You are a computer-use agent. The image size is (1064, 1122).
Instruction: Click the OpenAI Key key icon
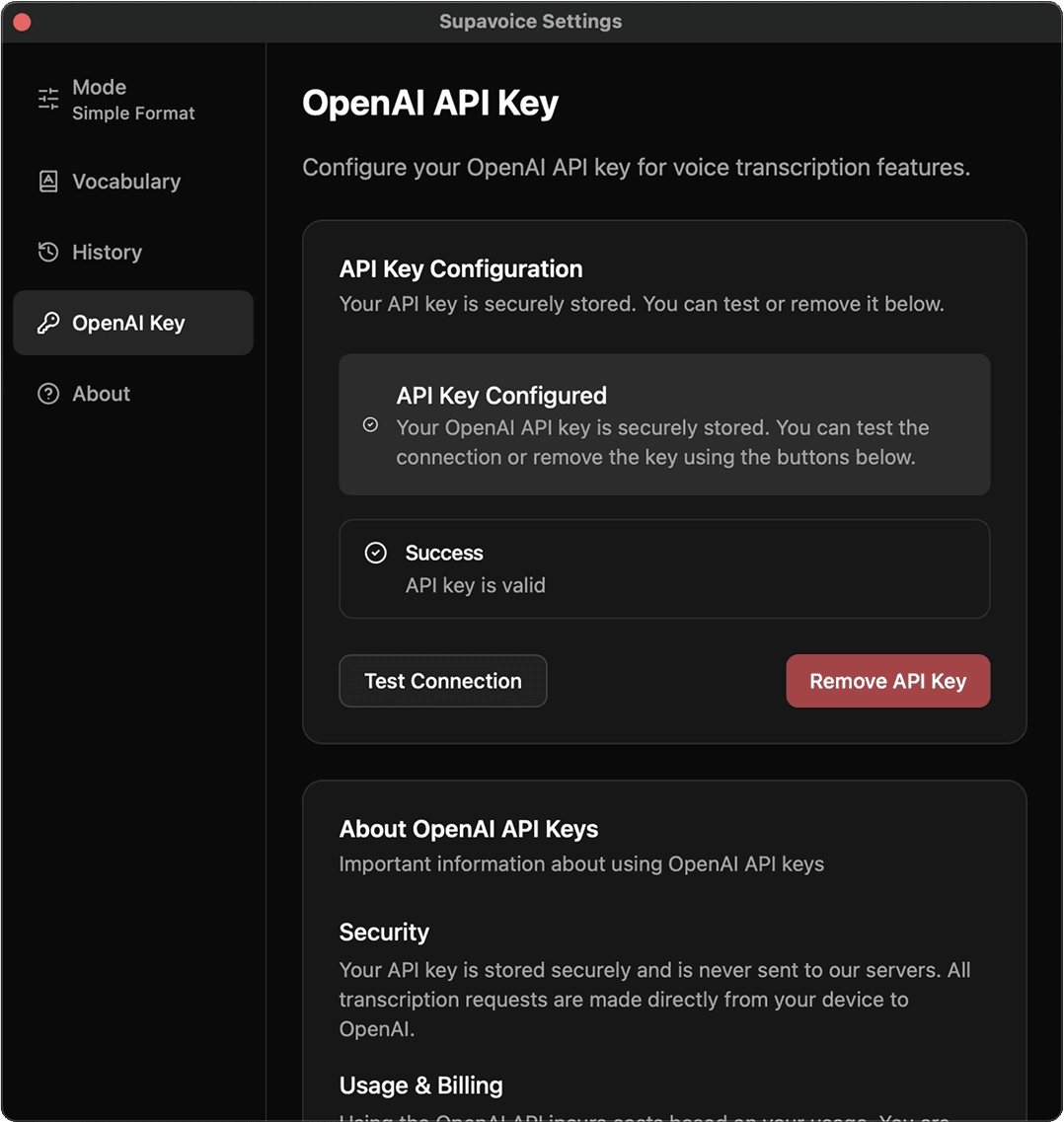point(48,323)
